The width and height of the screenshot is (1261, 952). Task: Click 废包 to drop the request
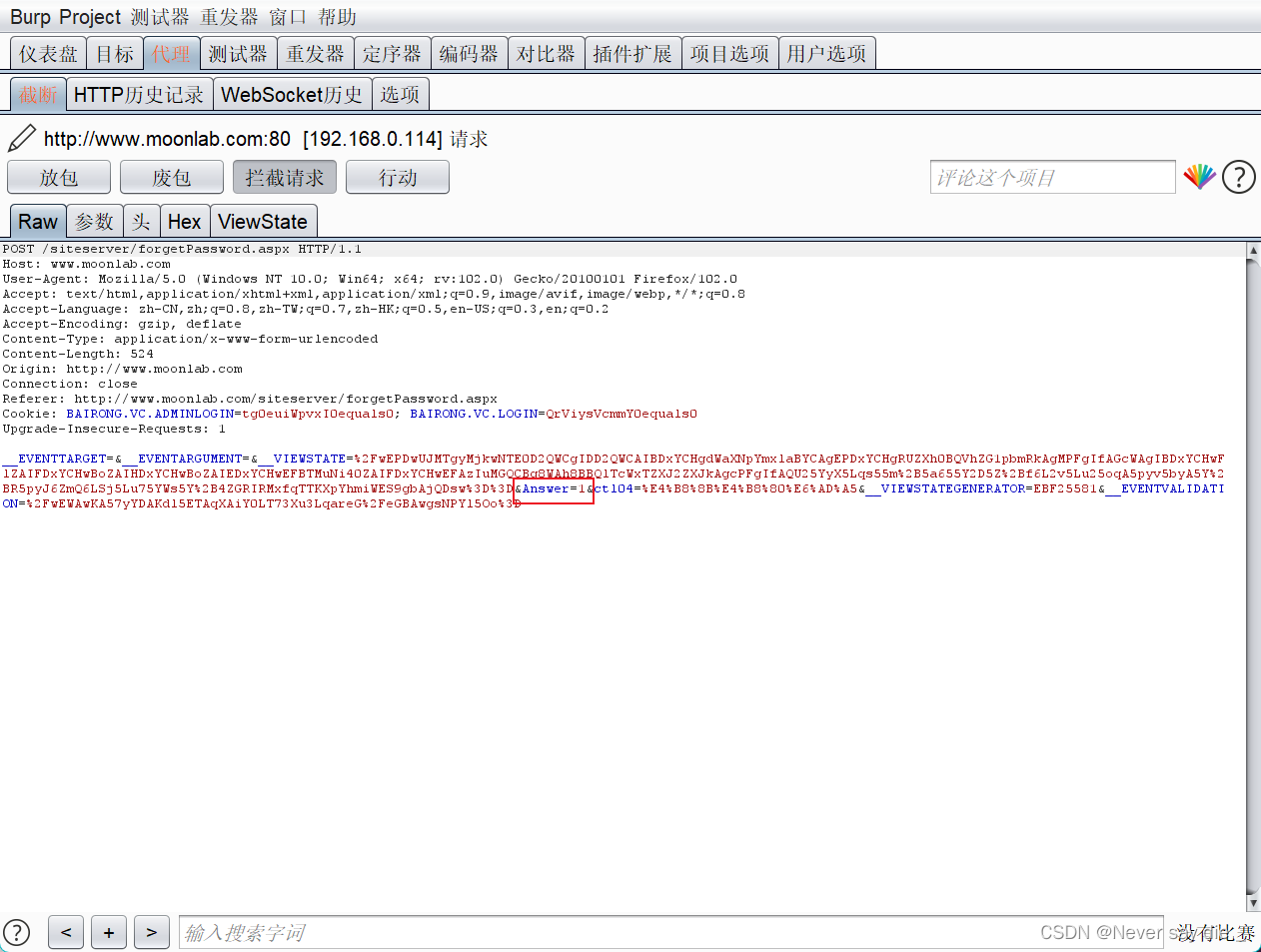point(172,177)
